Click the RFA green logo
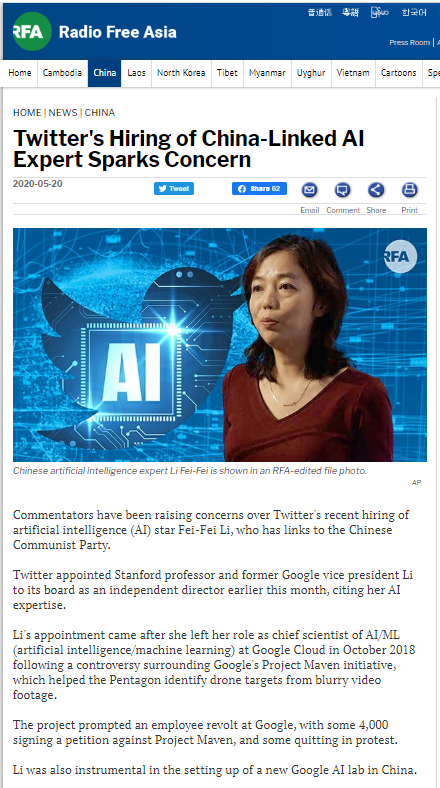Image resolution: width=440 pixels, height=788 pixels. pyautogui.click(x=32, y=31)
